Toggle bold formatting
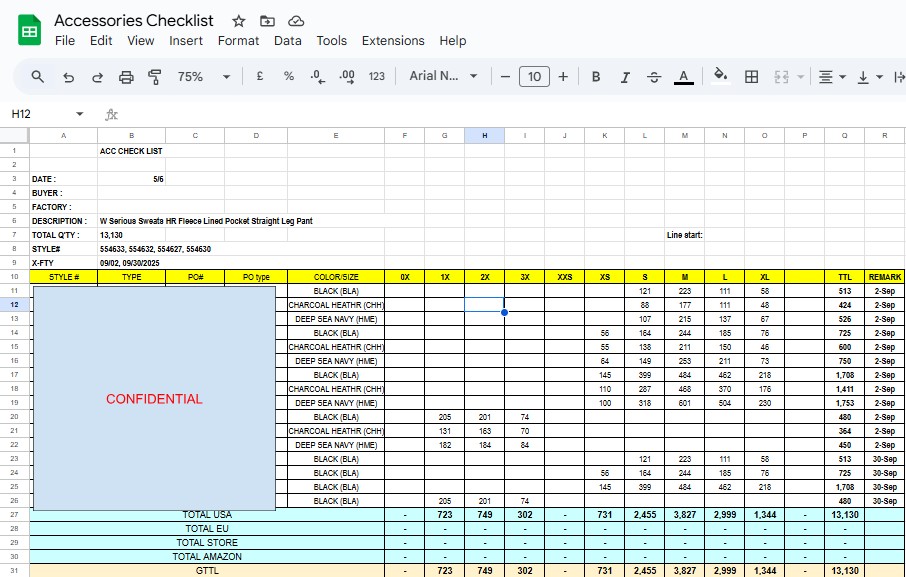This screenshot has width=906, height=577. [596, 77]
